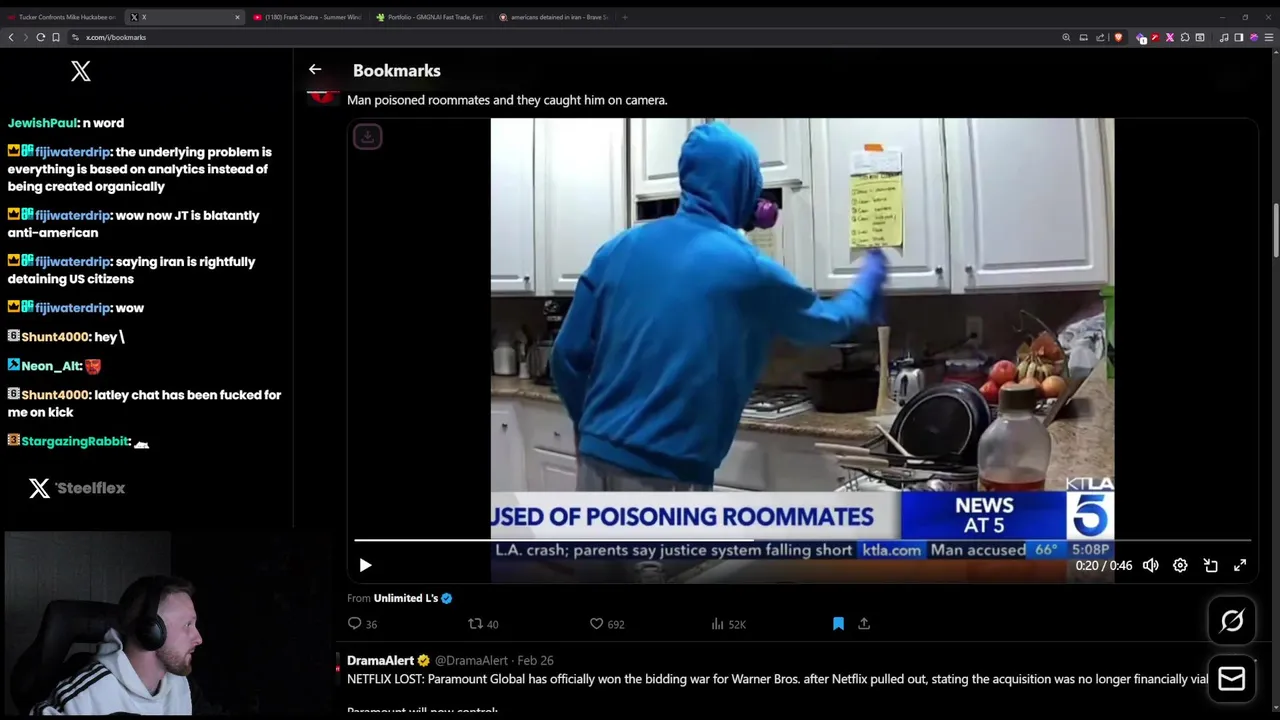Toggle the browser sidebar panel
The width and height of the screenshot is (1280, 720).
[x=1239, y=37]
